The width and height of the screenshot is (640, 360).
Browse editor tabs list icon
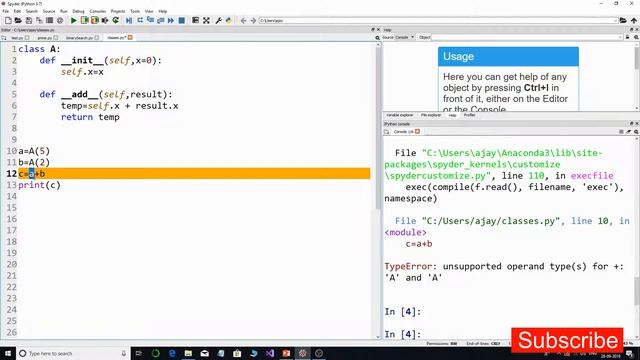click(x=4, y=38)
